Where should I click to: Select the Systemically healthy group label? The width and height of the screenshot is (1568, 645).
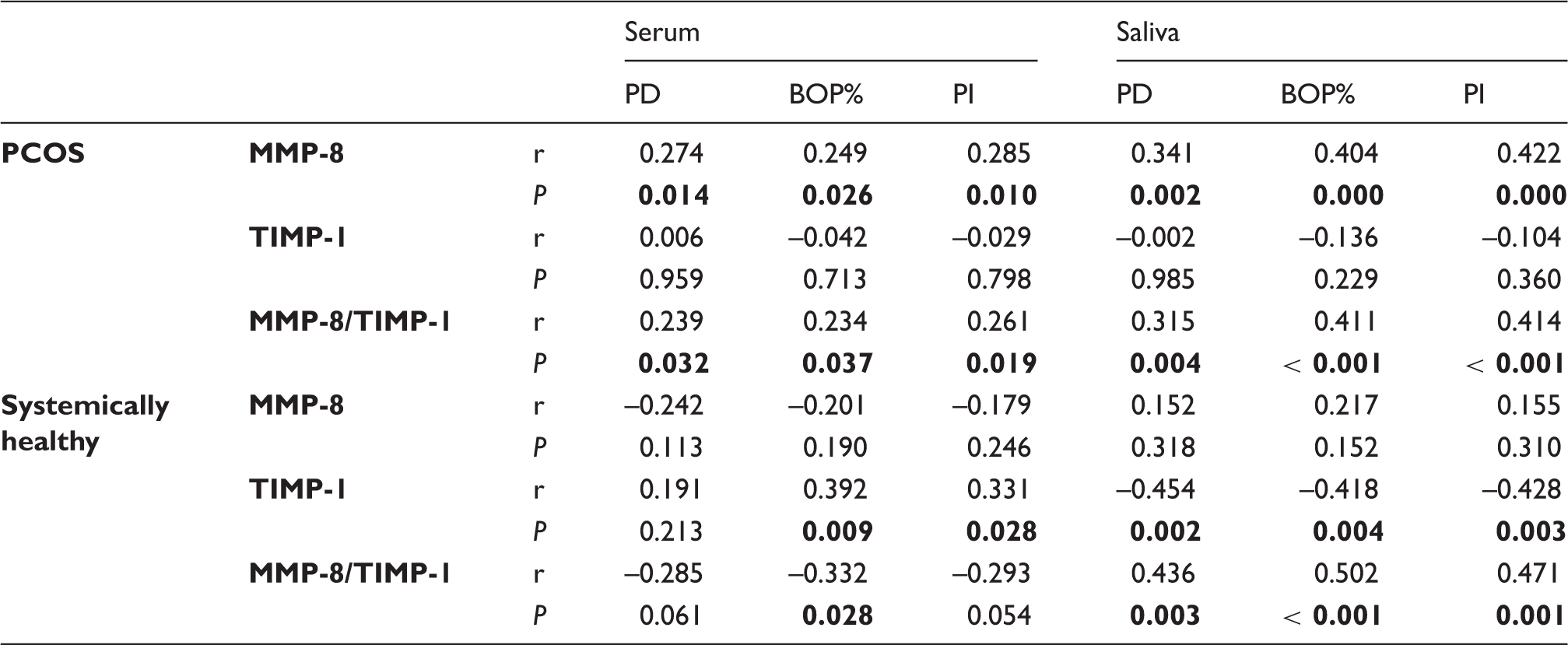85,423
